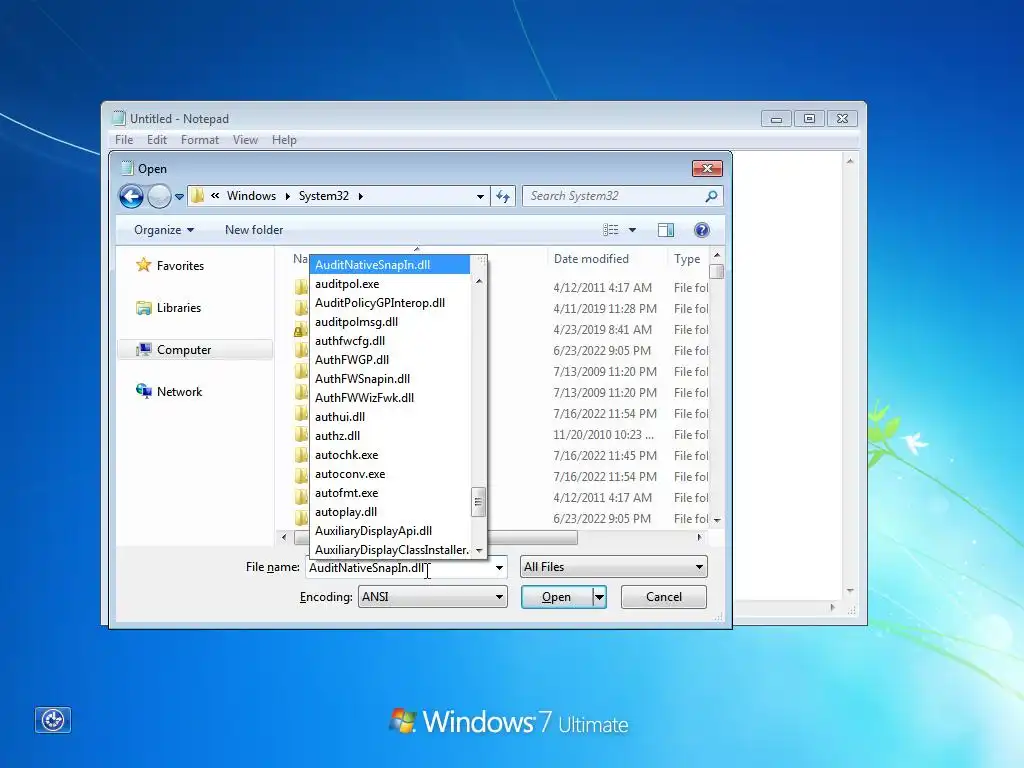
Task: Expand arrow after System32 breadcrumb
Action: pos(360,196)
